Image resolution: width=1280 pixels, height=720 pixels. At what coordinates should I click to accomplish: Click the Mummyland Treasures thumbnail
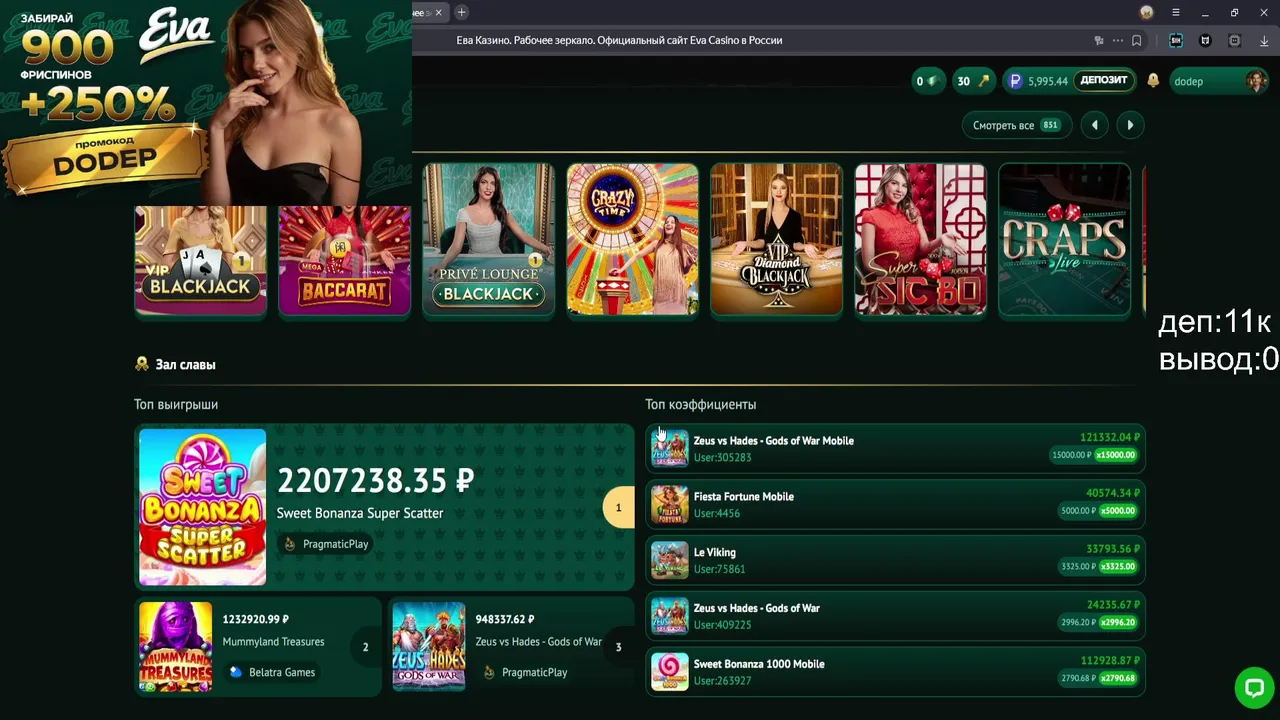176,647
